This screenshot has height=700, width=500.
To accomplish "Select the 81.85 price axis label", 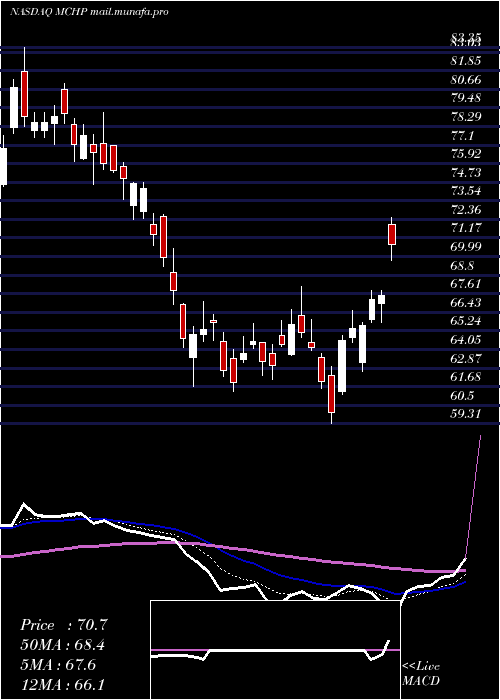I will pos(465,61).
